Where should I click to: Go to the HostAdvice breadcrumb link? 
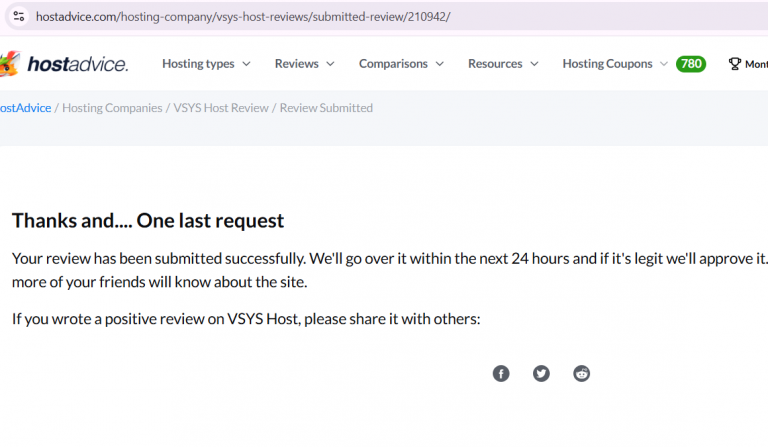[25, 108]
